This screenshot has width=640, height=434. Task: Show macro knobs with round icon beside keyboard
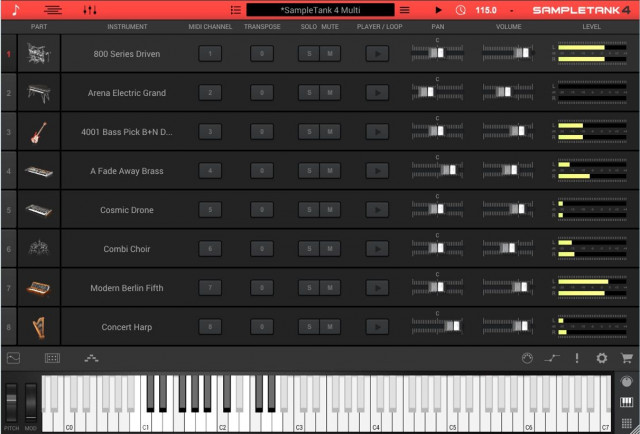coord(626,382)
